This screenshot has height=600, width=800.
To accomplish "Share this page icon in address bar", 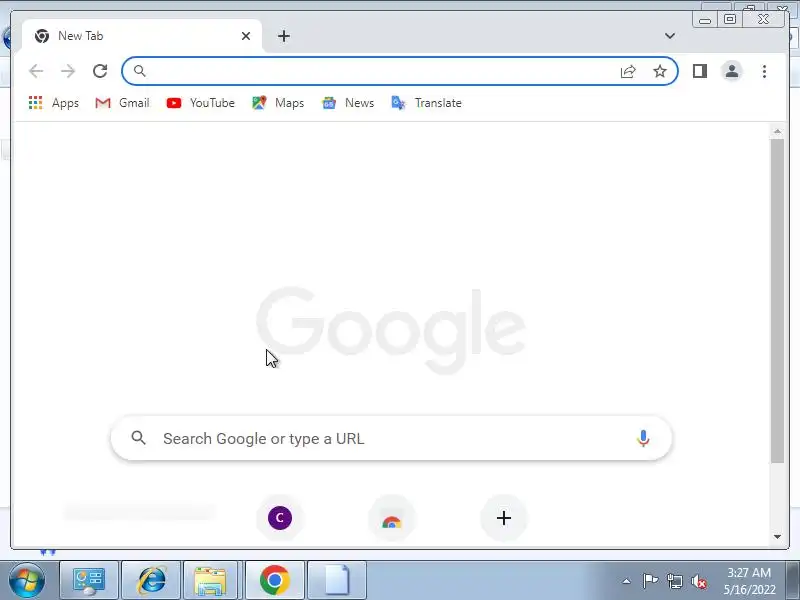I will coord(628,71).
